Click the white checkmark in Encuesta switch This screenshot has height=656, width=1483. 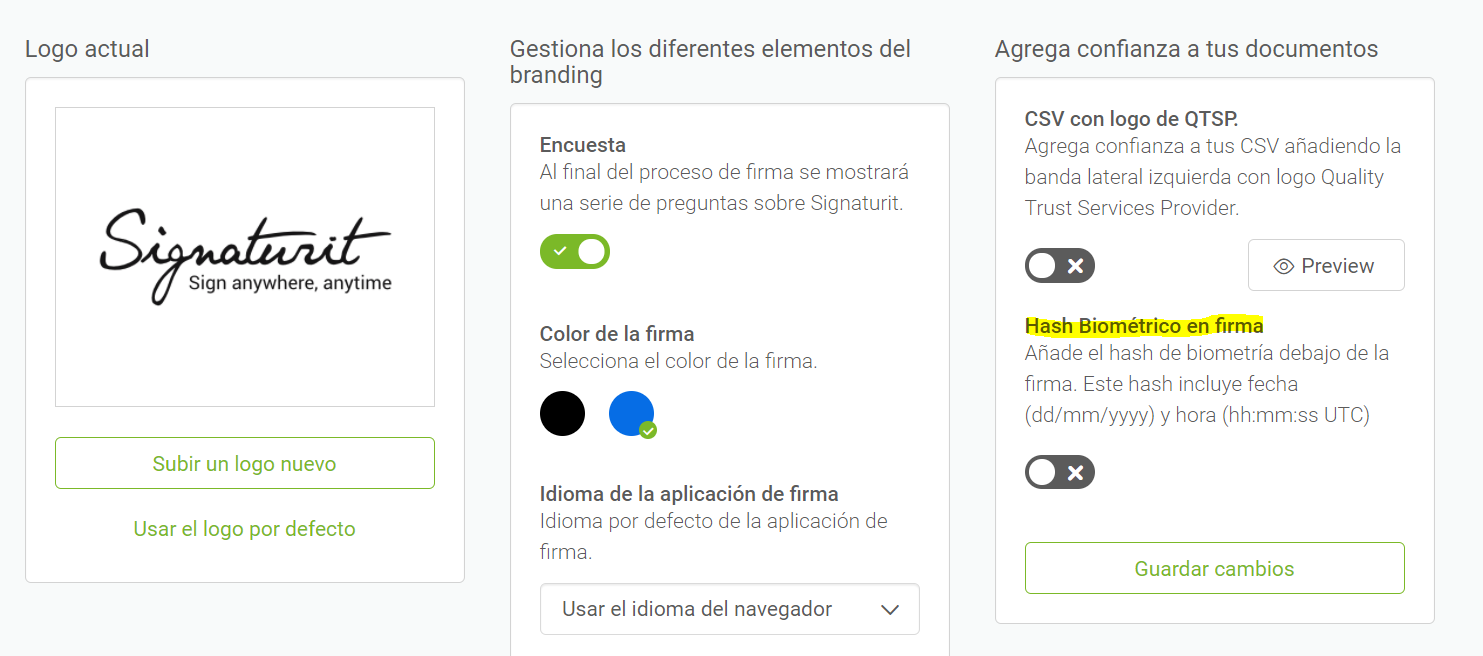pyautogui.click(x=560, y=251)
